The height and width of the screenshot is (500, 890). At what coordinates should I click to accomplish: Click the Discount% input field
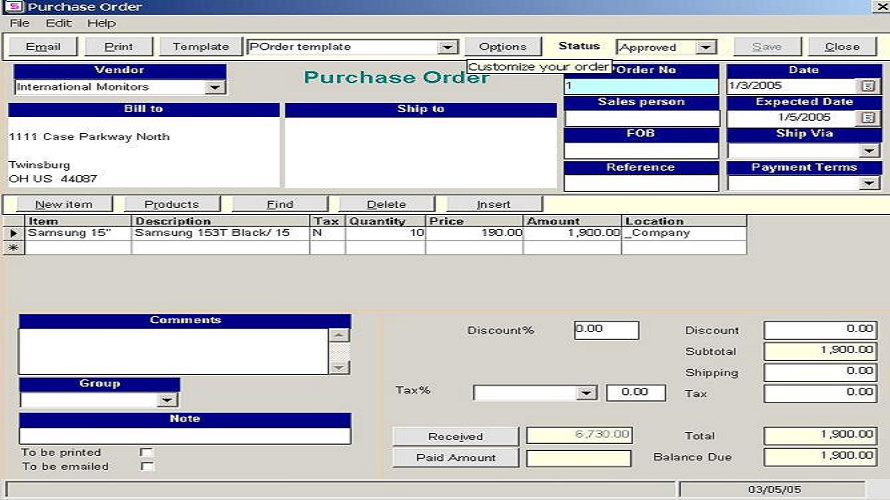click(x=606, y=330)
